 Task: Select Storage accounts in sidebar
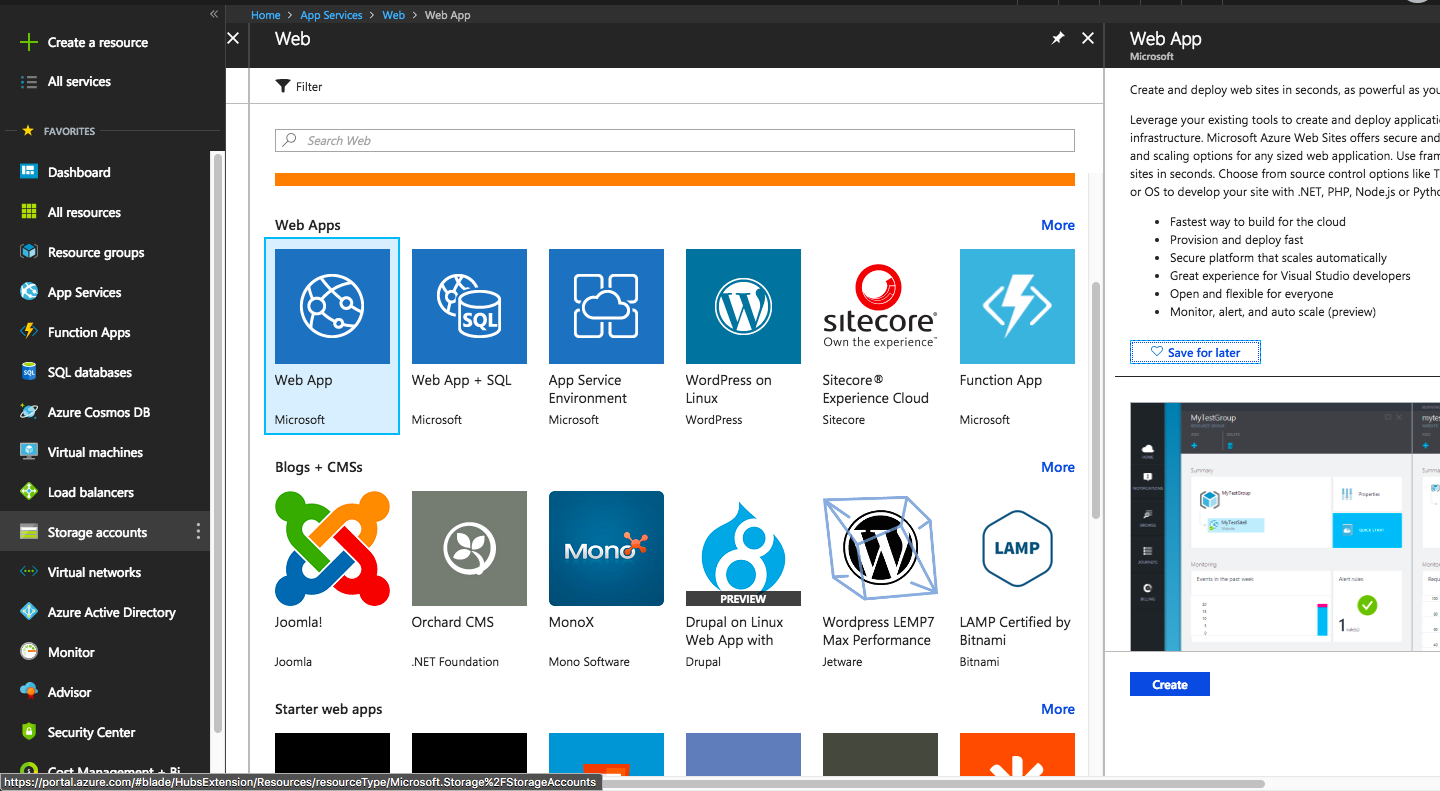[x=105, y=532]
